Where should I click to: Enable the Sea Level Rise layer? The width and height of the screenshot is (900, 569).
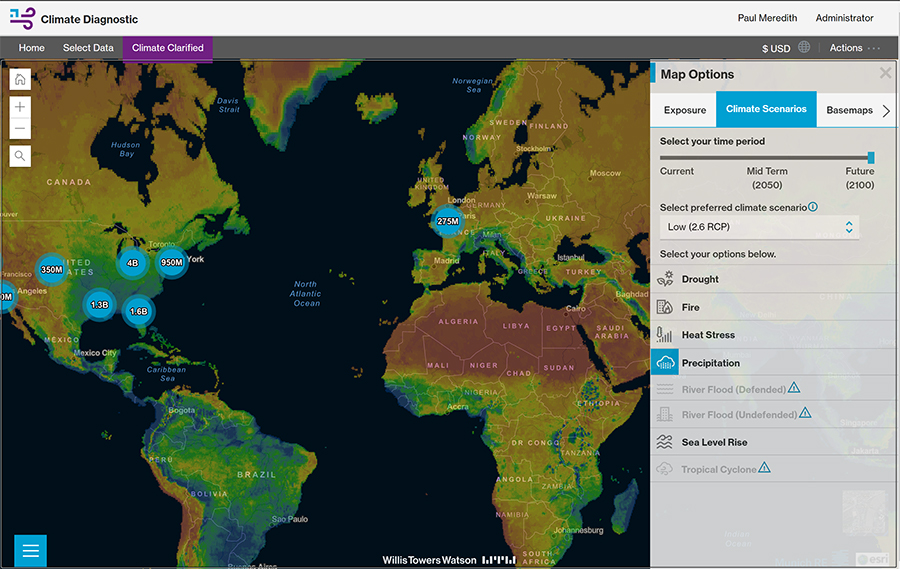pos(714,442)
